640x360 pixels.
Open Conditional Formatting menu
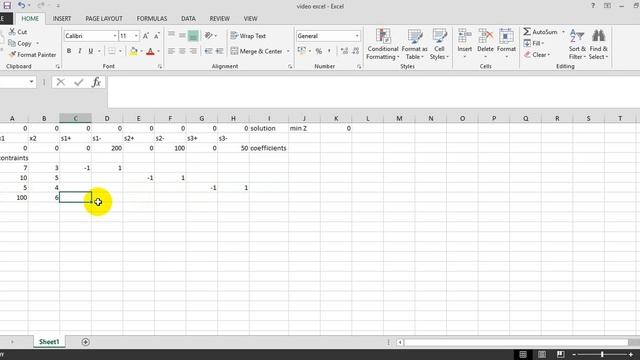(382, 44)
